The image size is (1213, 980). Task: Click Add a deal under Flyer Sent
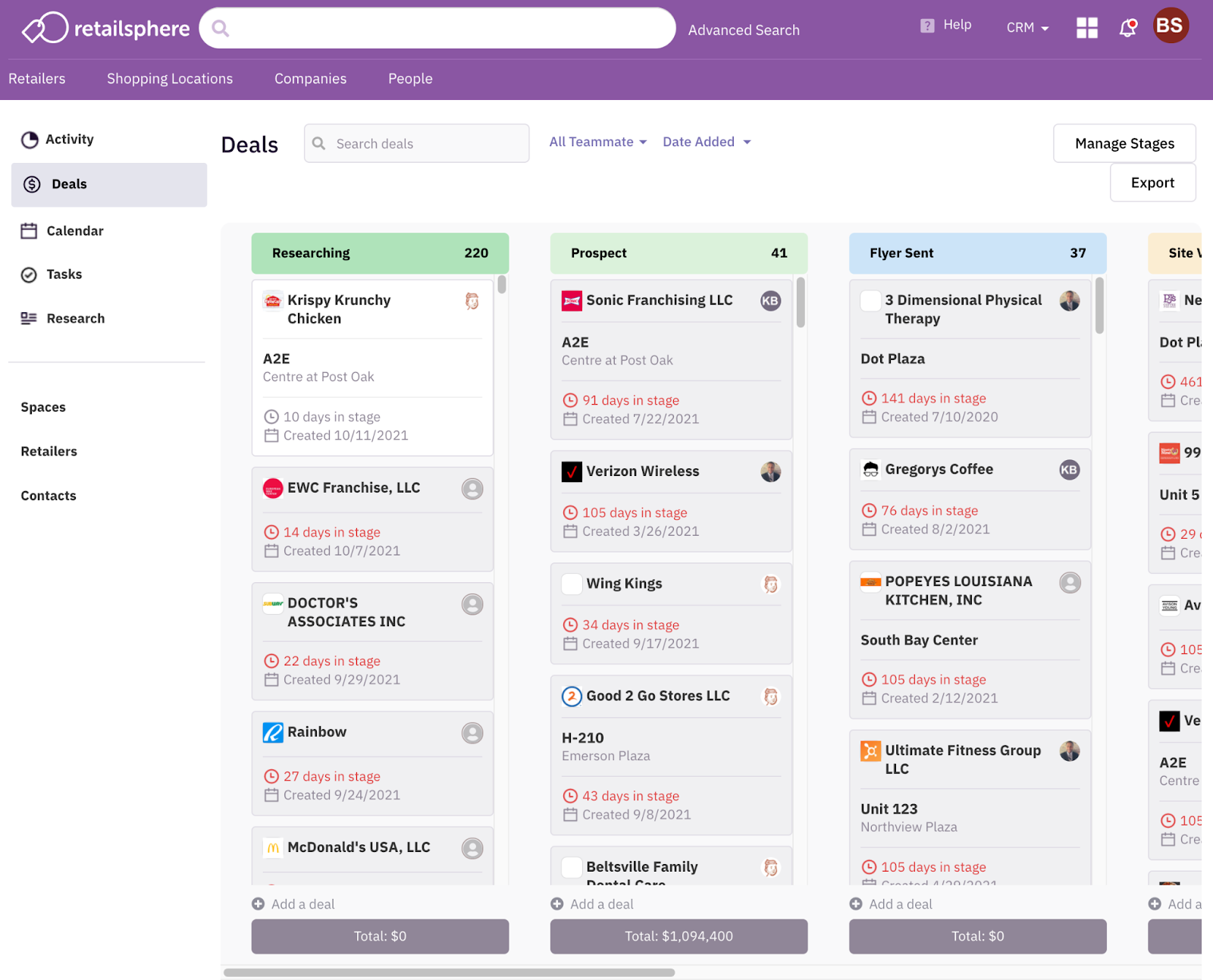891,904
